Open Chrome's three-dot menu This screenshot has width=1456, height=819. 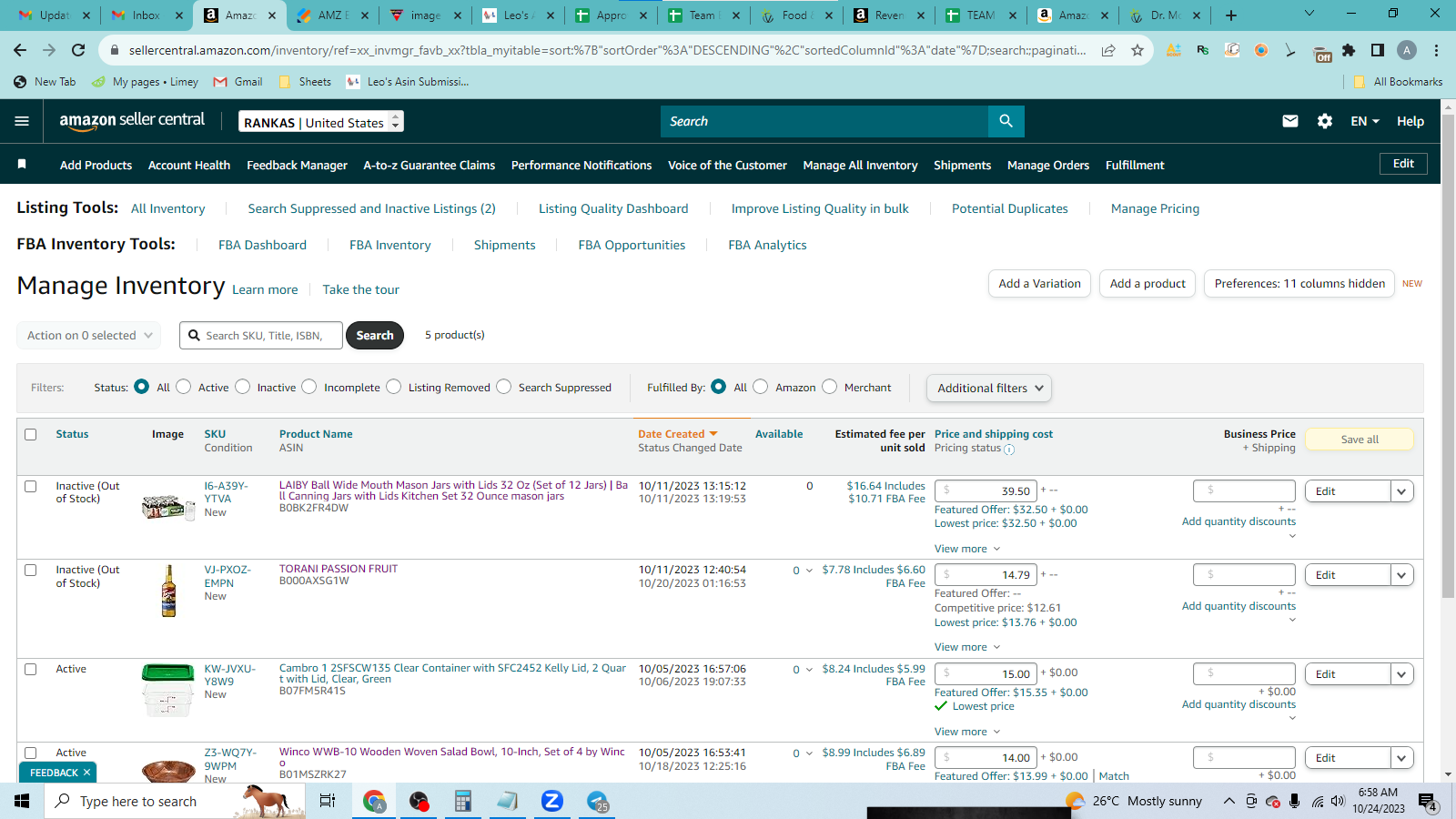(1436, 50)
